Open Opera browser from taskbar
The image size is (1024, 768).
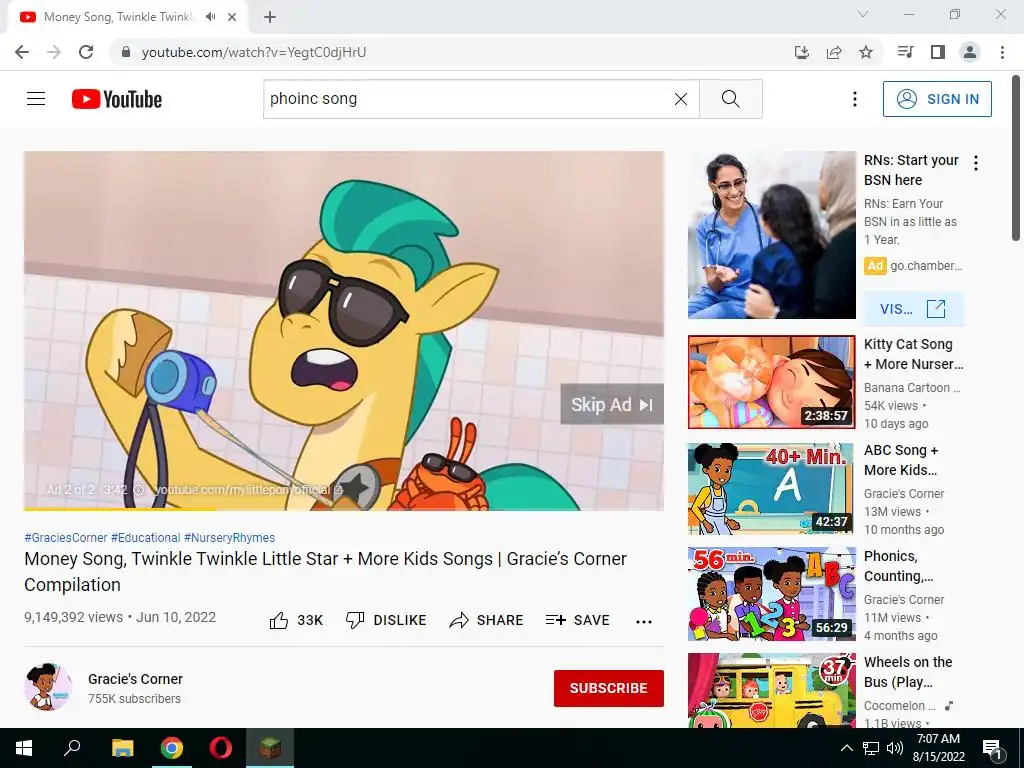tap(221, 748)
